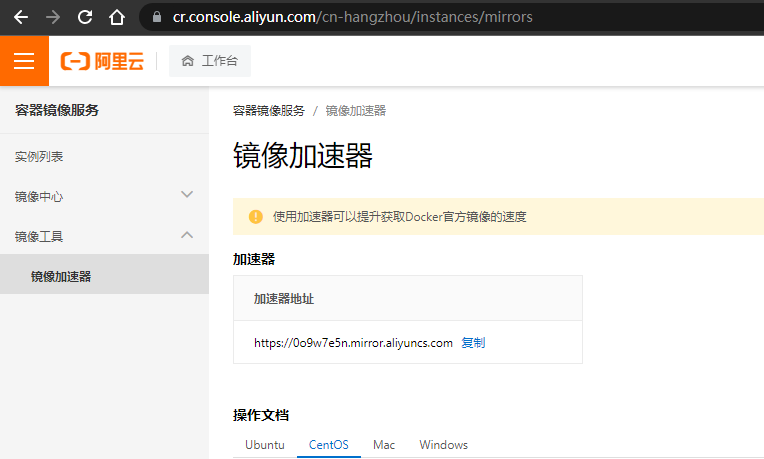Open the orange hamburger menu

[24, 61]
